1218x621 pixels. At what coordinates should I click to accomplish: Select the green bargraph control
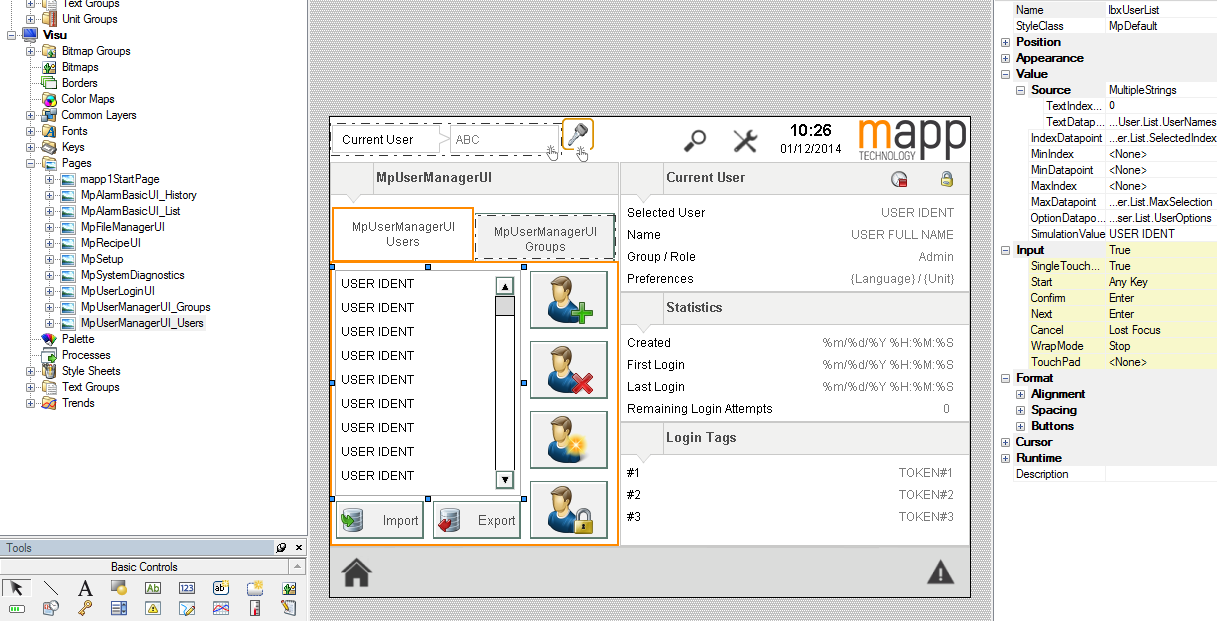16,608
